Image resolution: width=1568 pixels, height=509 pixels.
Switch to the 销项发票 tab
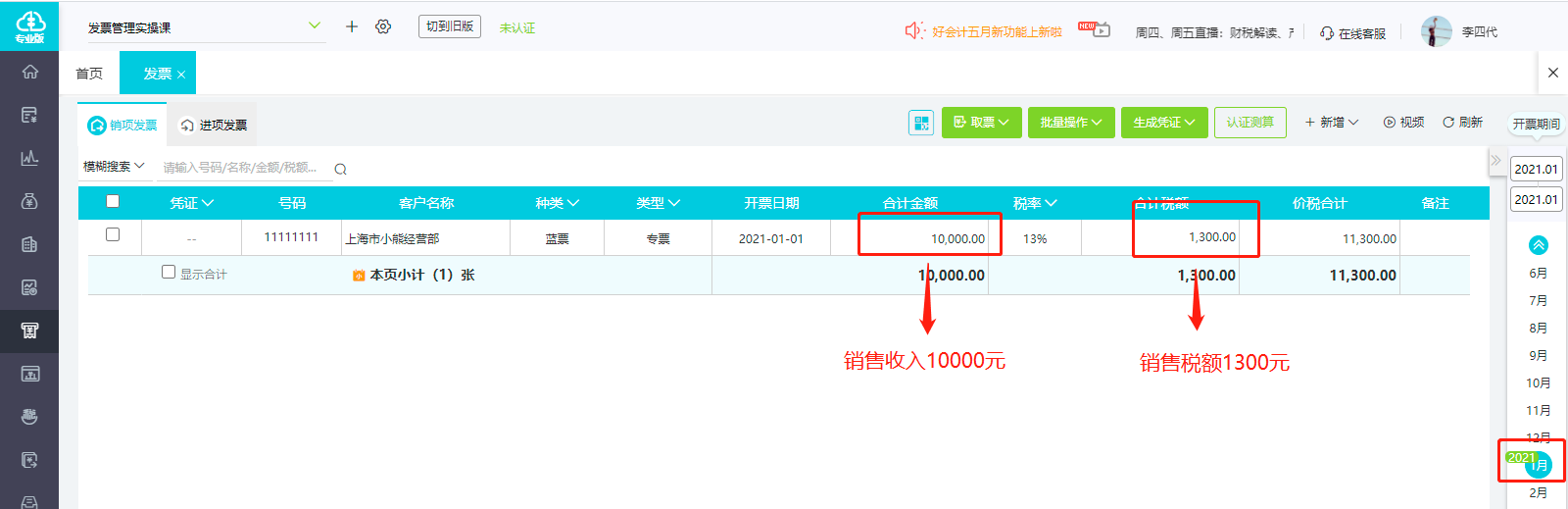click(x=123, y=125)
